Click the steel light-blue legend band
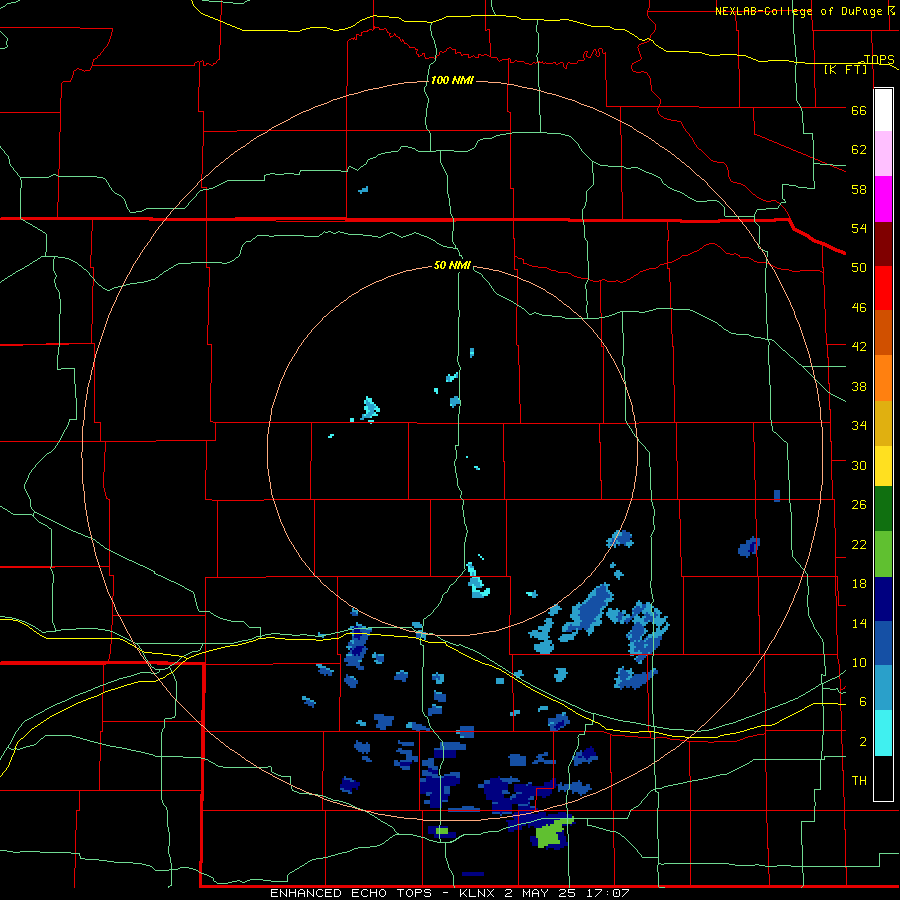The image size is (900, 900). 883,688
